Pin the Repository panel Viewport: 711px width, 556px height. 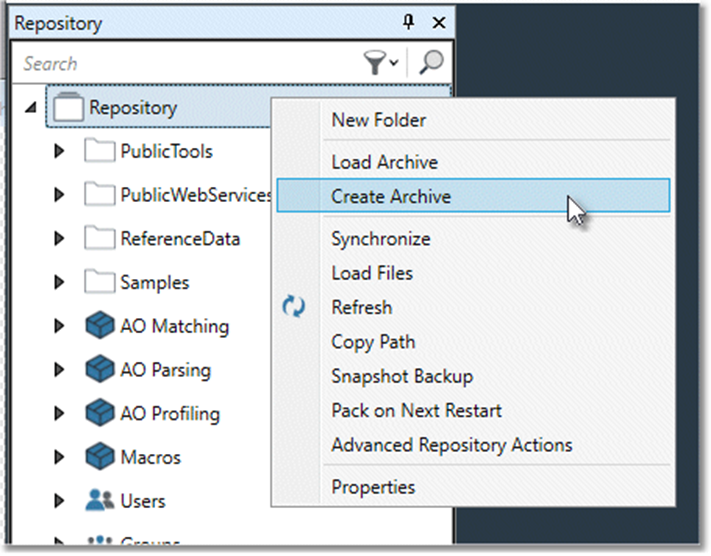[408, 22]
